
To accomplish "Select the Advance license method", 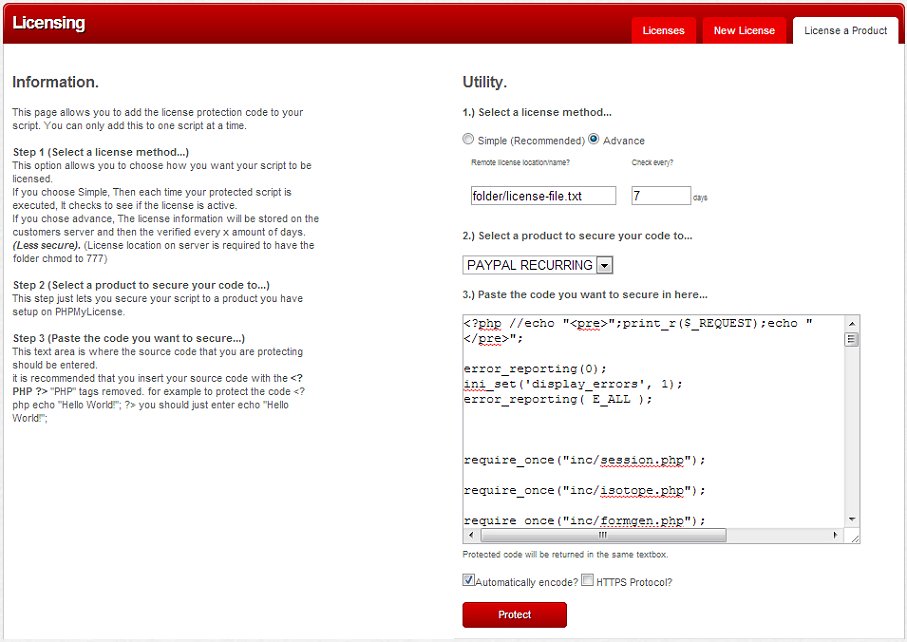I will pos(594,140).
